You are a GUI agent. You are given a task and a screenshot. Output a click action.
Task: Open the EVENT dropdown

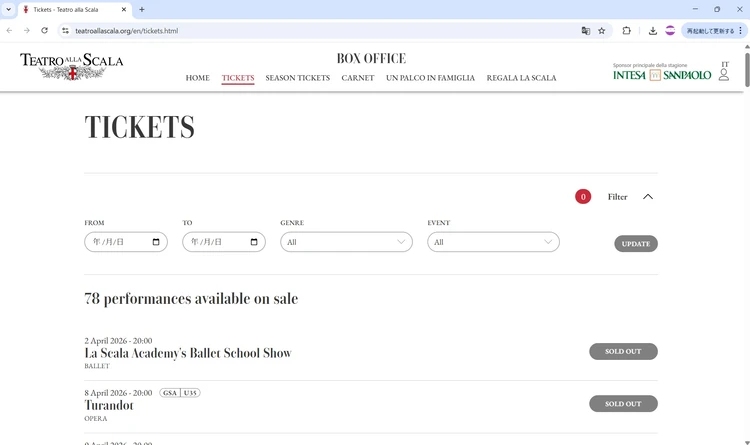click(x=493, y=242)
